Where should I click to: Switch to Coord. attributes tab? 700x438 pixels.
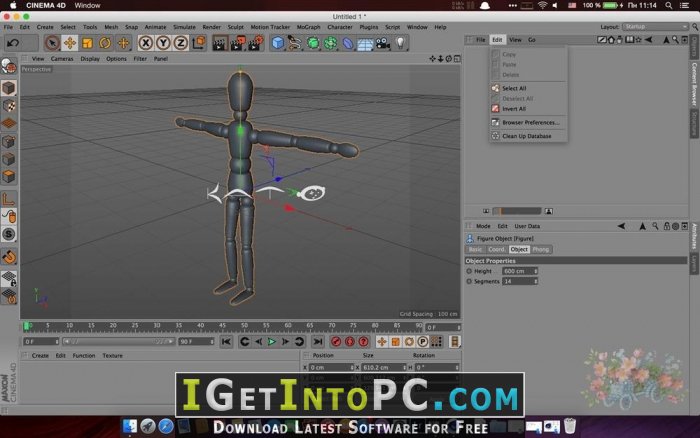[x=496, y=250]
